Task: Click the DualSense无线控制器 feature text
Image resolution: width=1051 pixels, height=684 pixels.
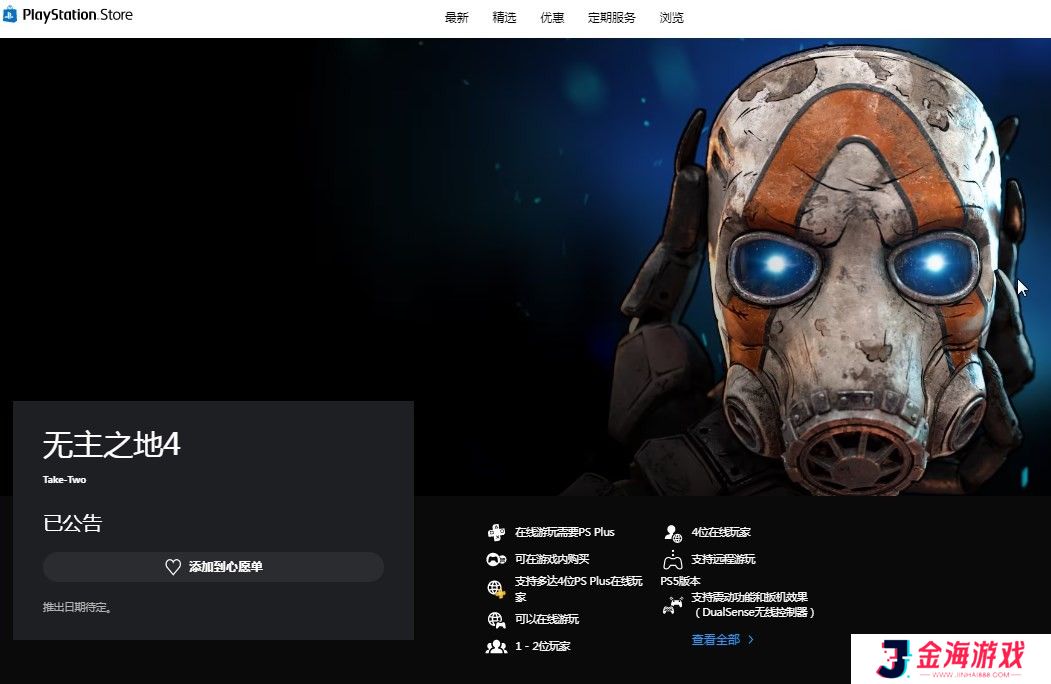Action: (753, 605)
